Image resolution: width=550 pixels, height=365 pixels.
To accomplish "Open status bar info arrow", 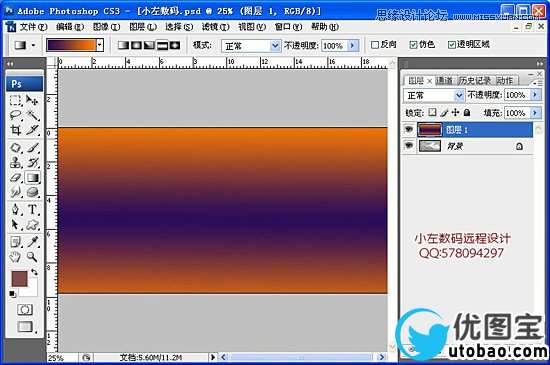I will coord(213,357).
